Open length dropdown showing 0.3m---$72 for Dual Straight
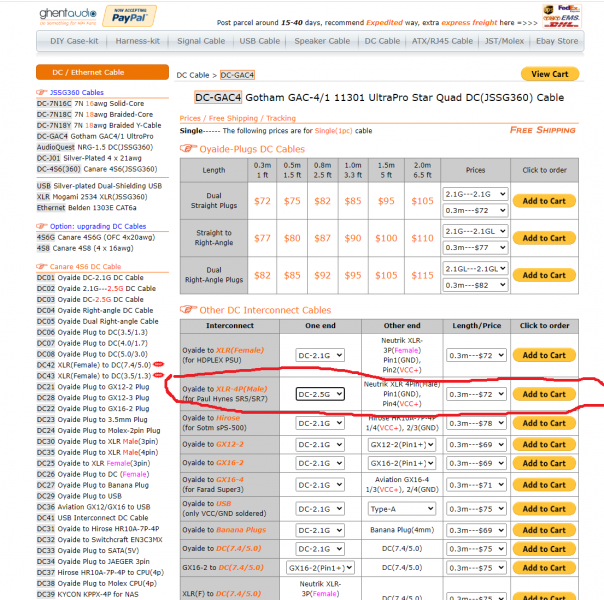This screenshot has width=604, height=600. (x=475, y=210)
